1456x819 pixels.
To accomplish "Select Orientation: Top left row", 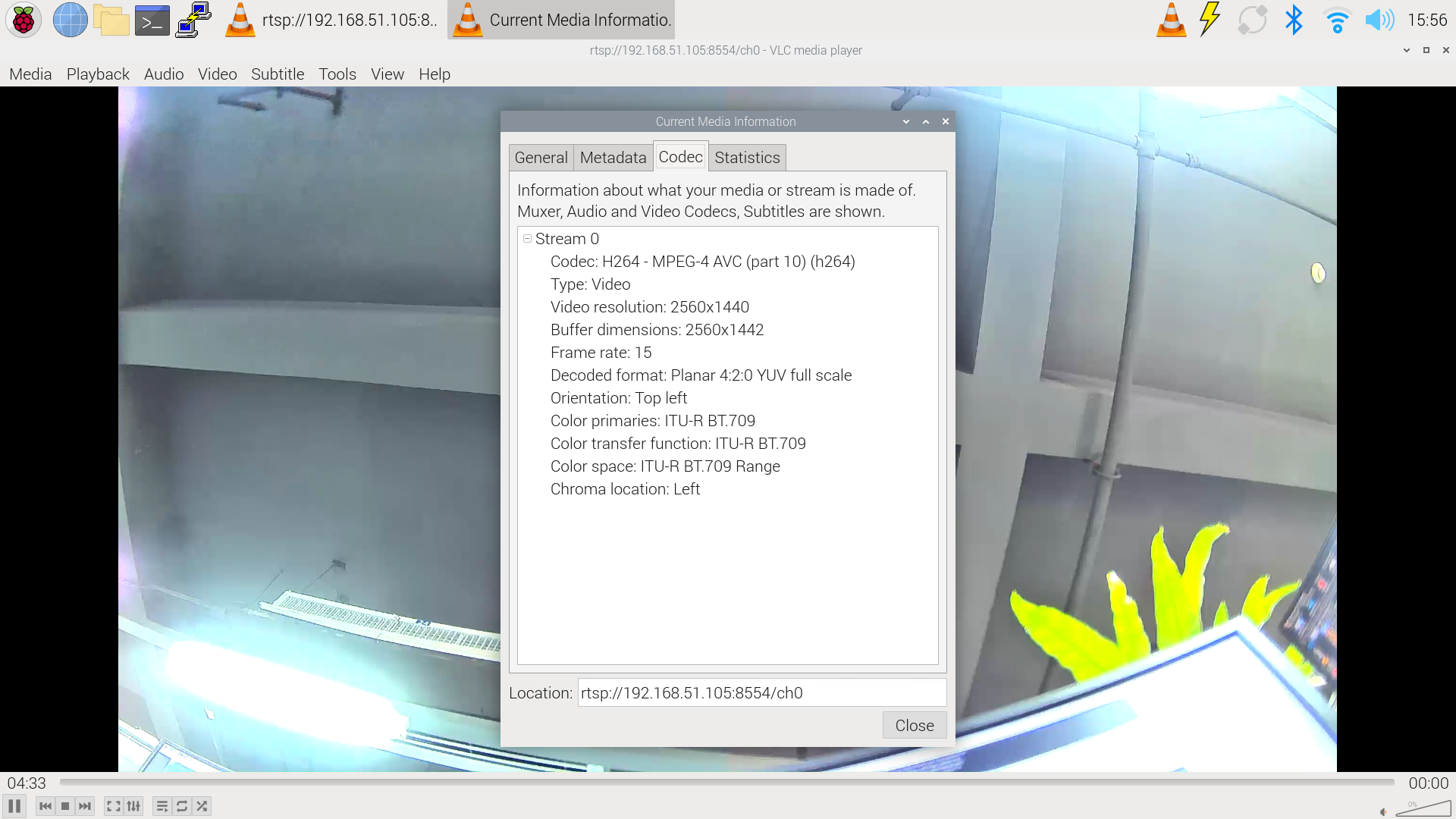I will point(619,398).
